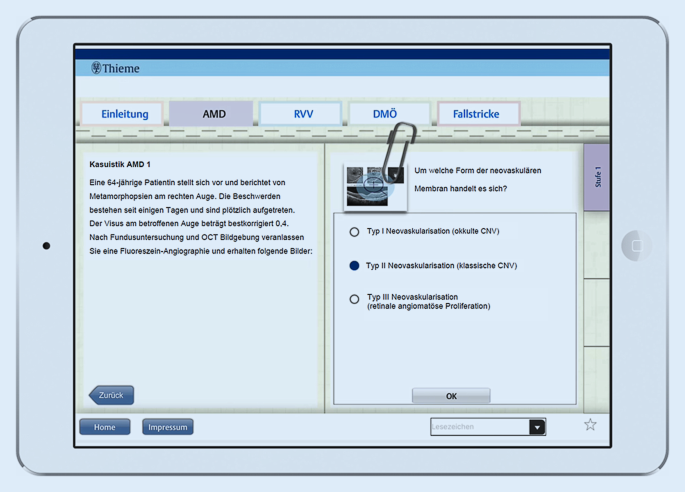Click the Thieme logo in the header
The image size is (685, 492).
pos(115,69)
